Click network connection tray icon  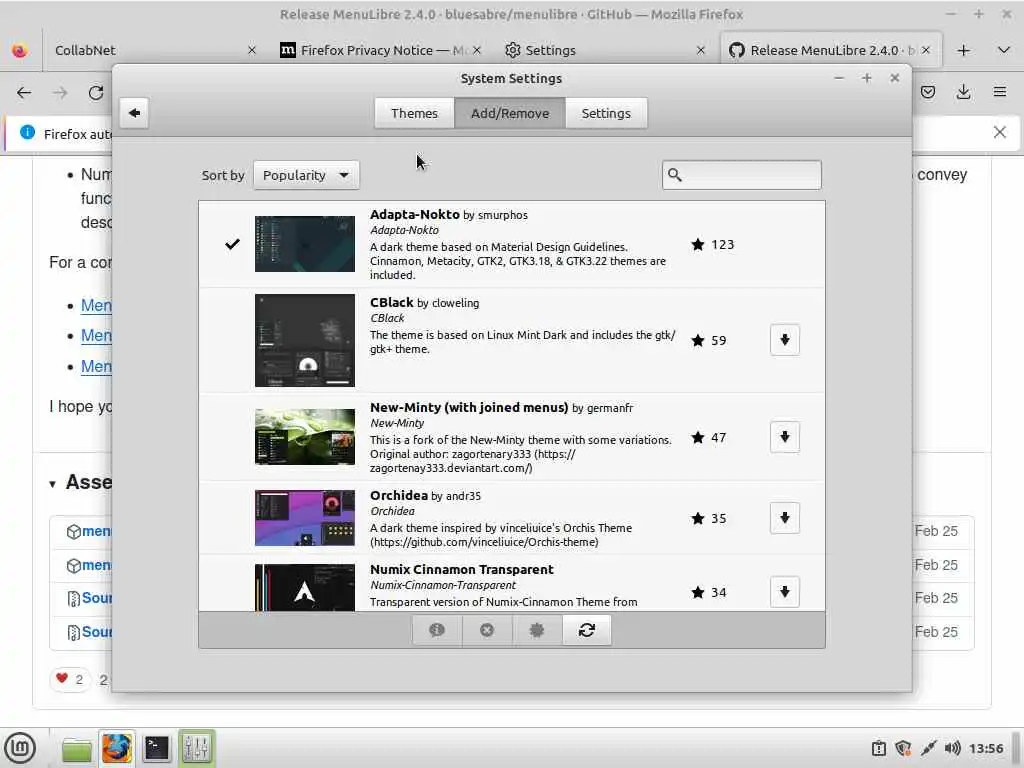928,748
